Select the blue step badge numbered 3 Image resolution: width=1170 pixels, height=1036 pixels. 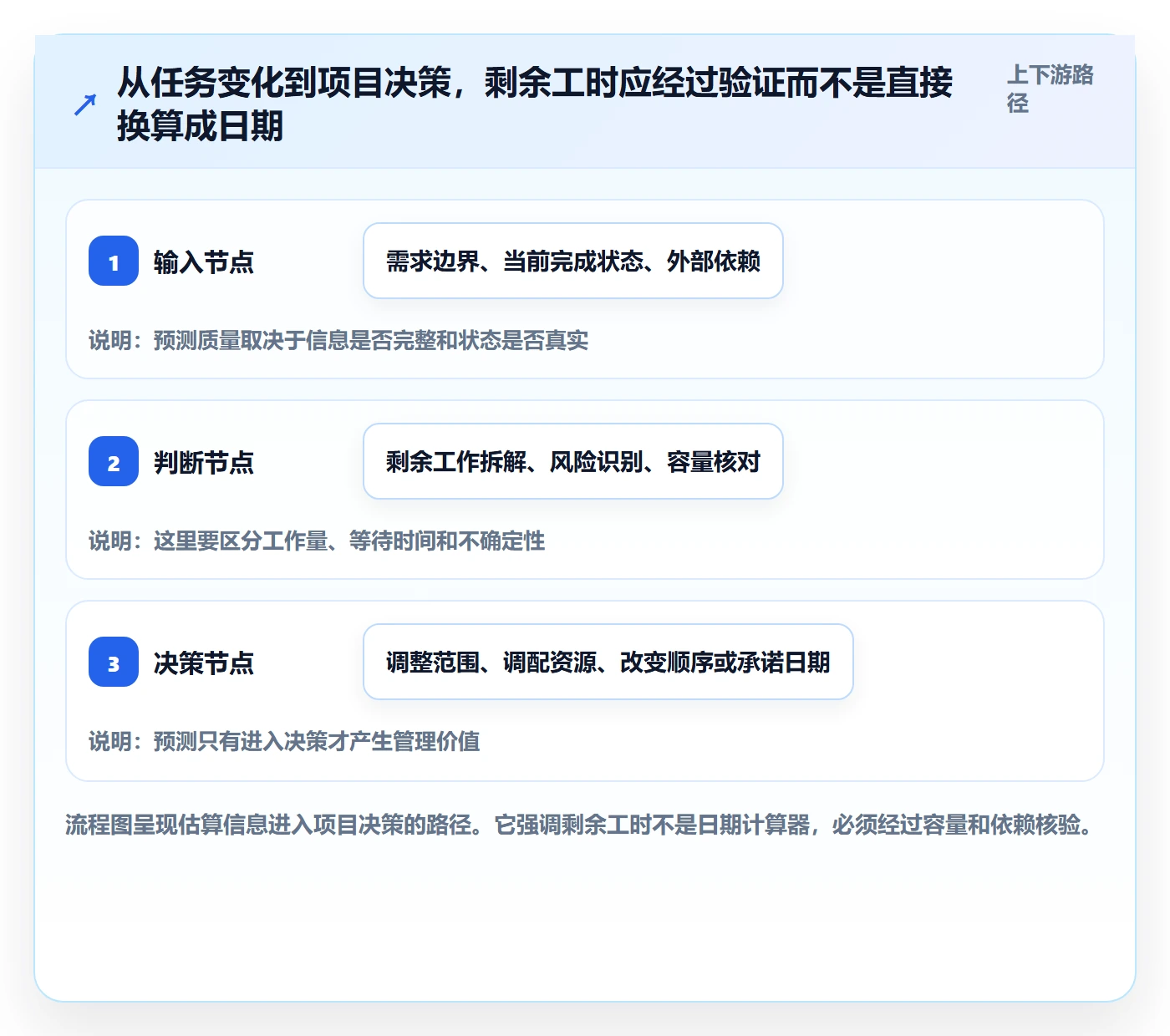coord(114,662)
